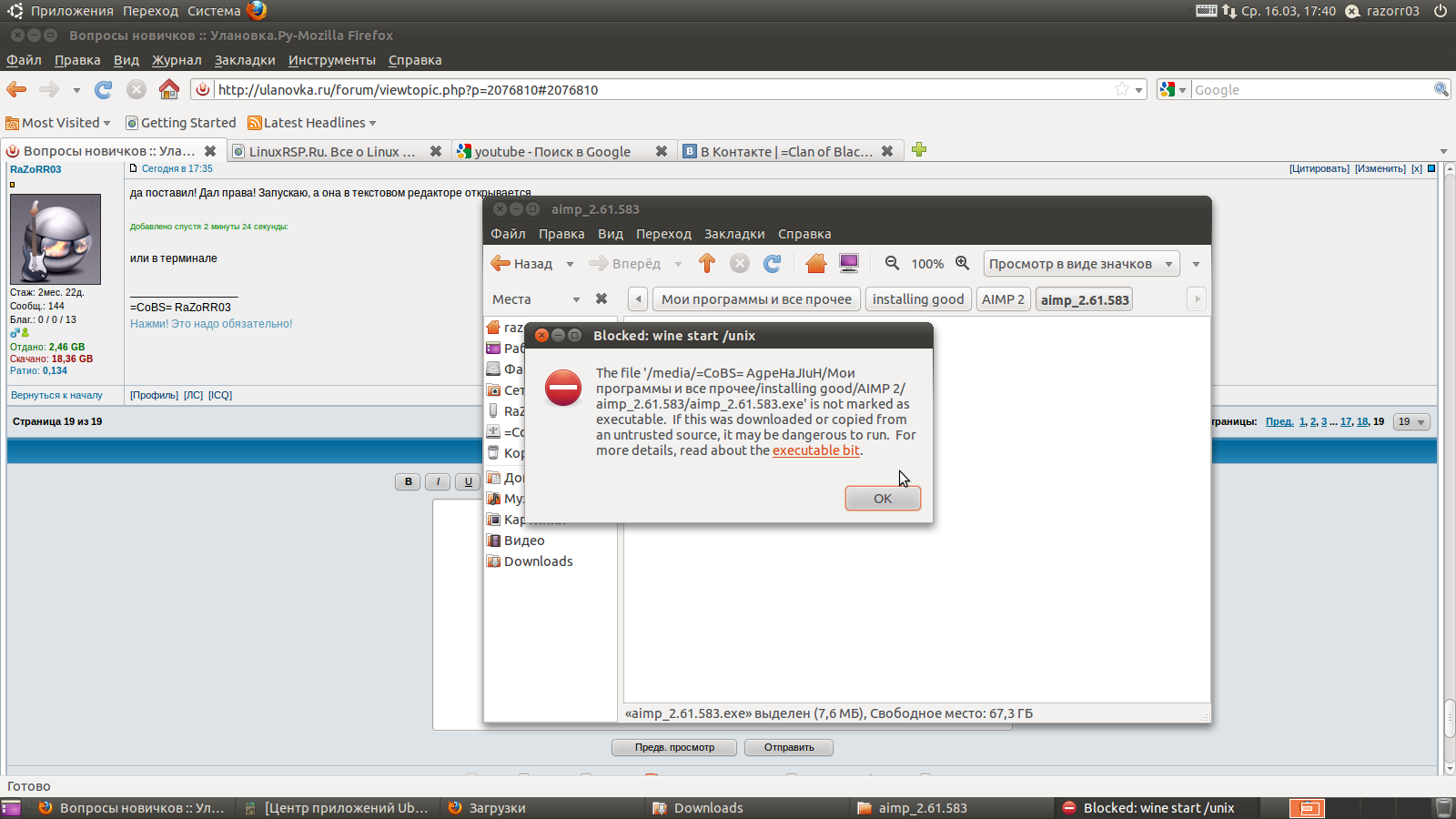Close the В Контакте tab

[887, 151]
